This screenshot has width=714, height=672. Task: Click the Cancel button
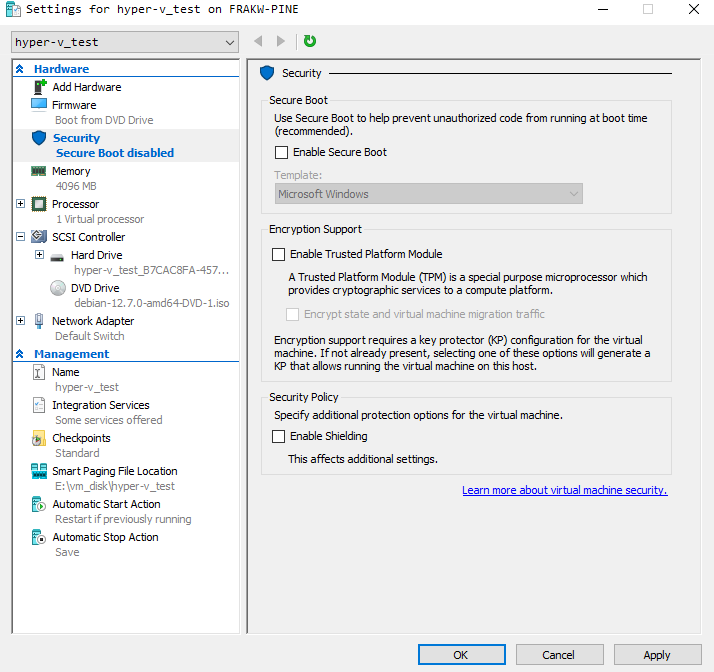pos(560,655)
